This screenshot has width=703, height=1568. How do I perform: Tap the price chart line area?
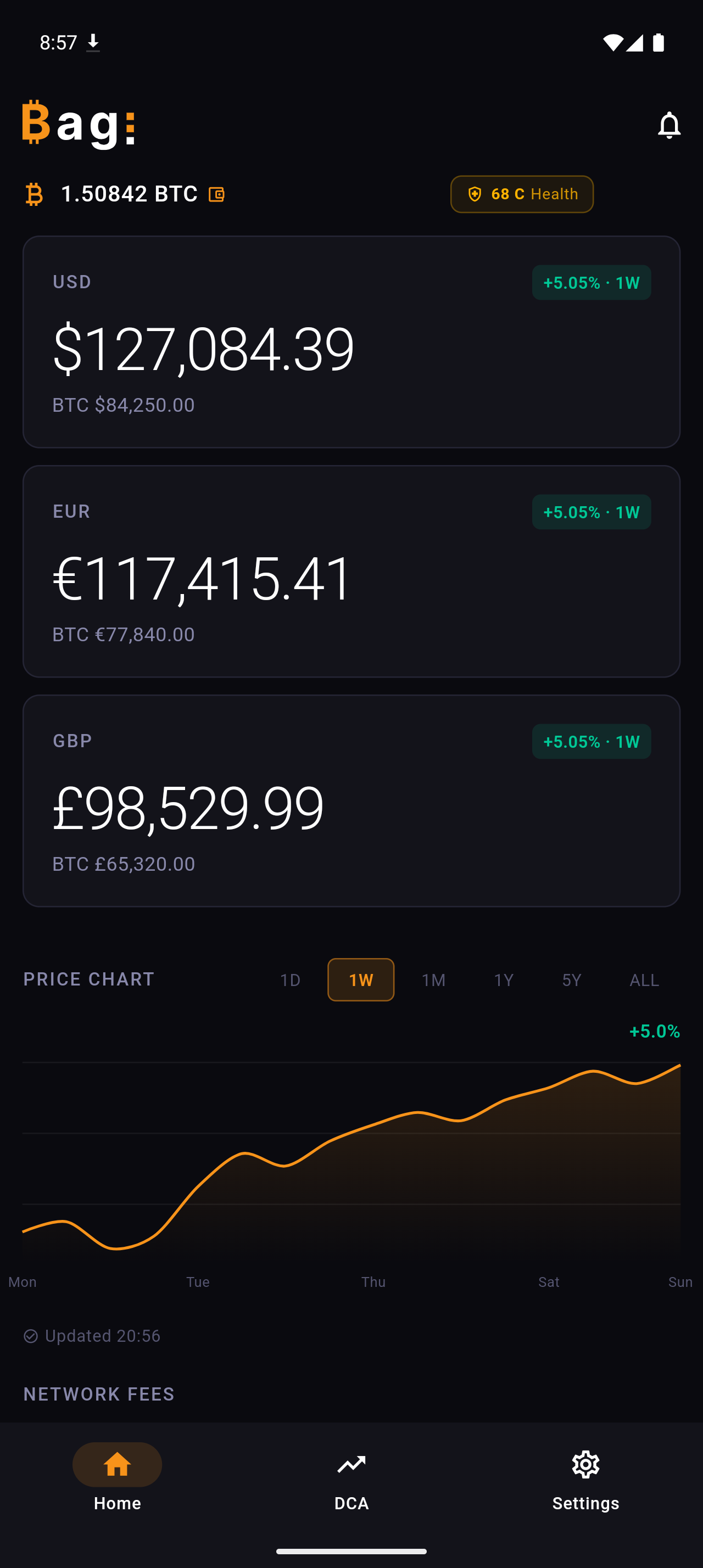click(x=351, y=1157)
